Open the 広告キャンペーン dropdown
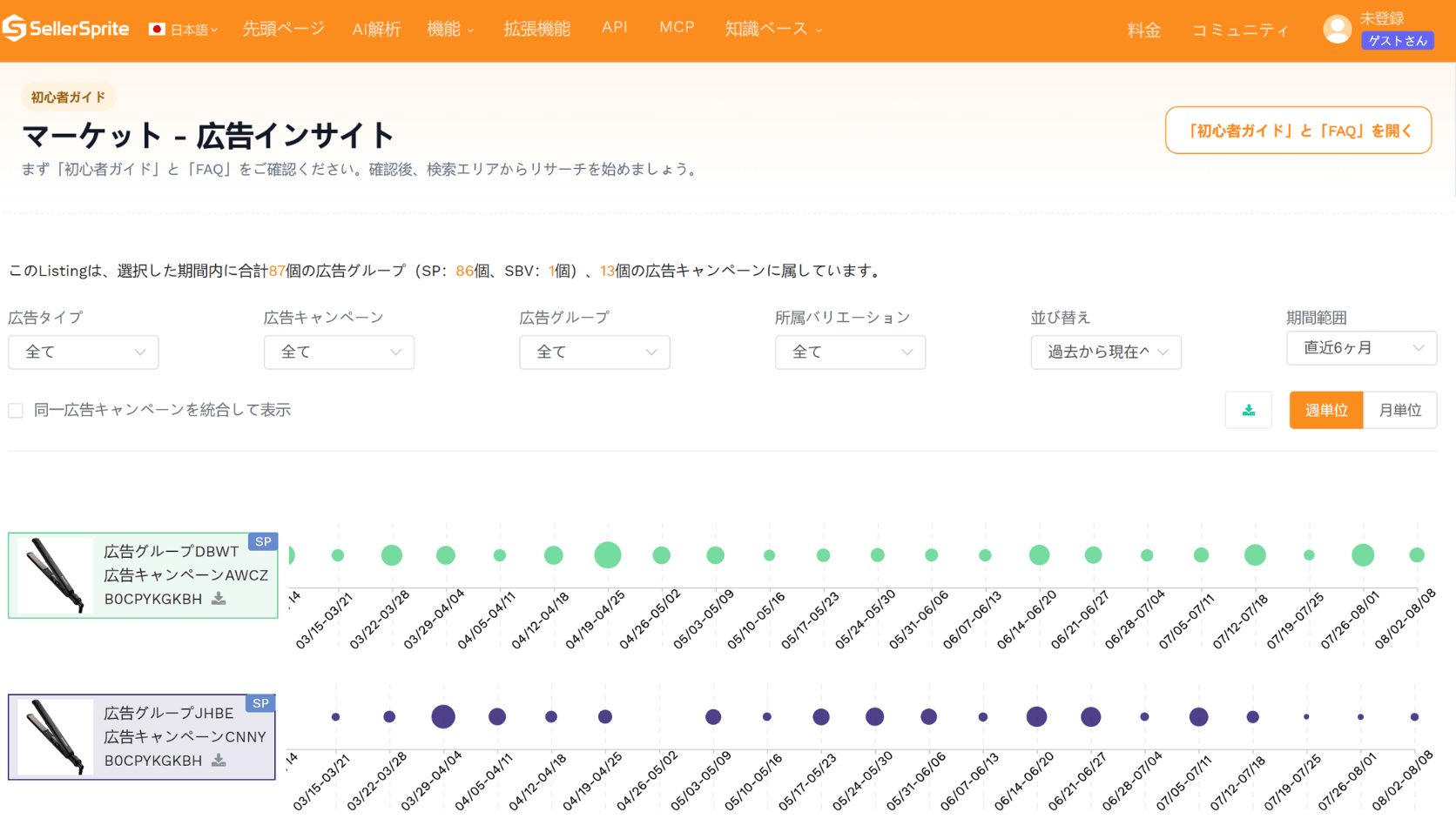The height and width of the screenshot is (819, 1456). pyautogui.click(x=339, y=352)
